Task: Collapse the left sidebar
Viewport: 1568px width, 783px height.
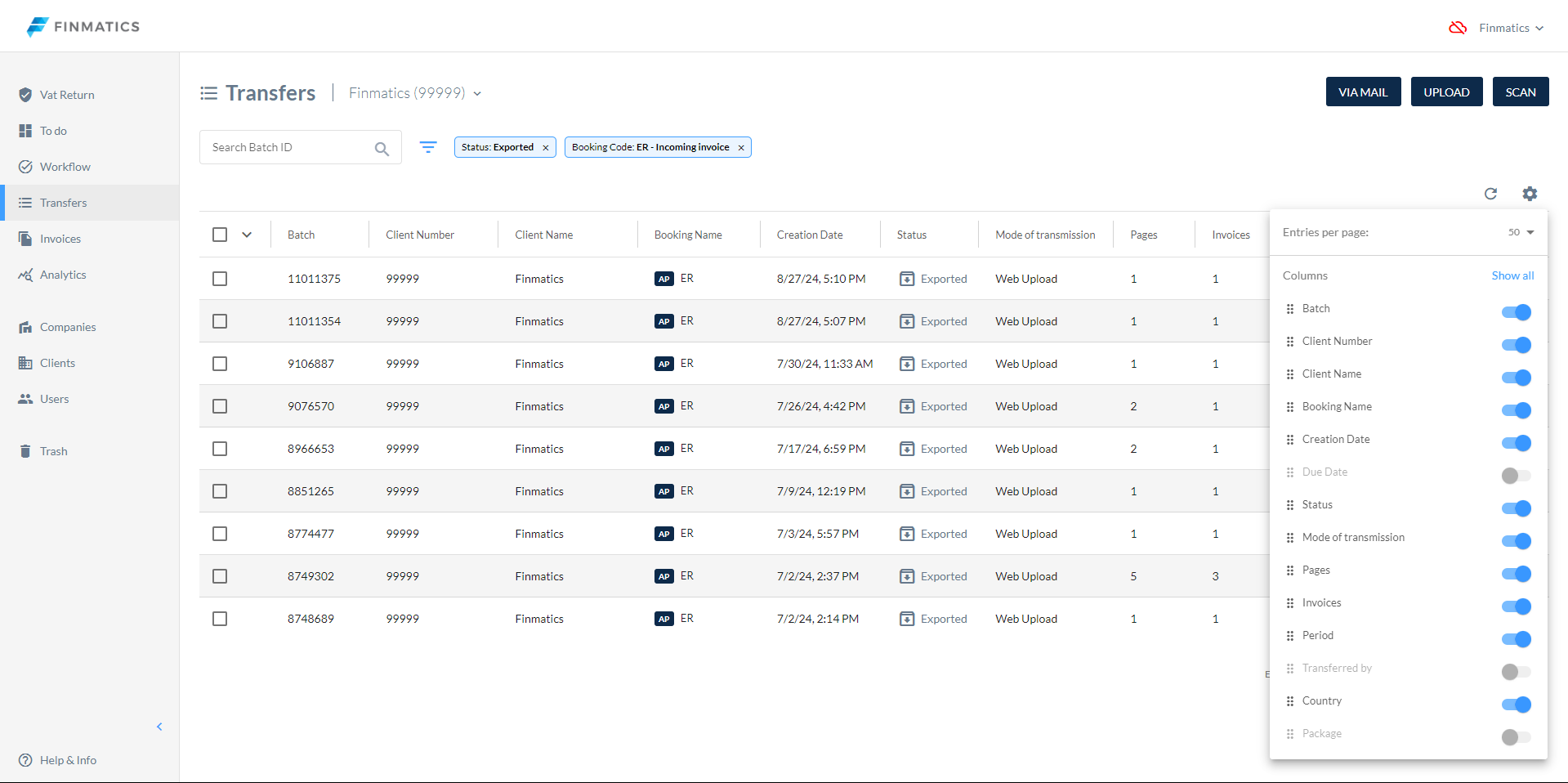Action: click(159, 727)
